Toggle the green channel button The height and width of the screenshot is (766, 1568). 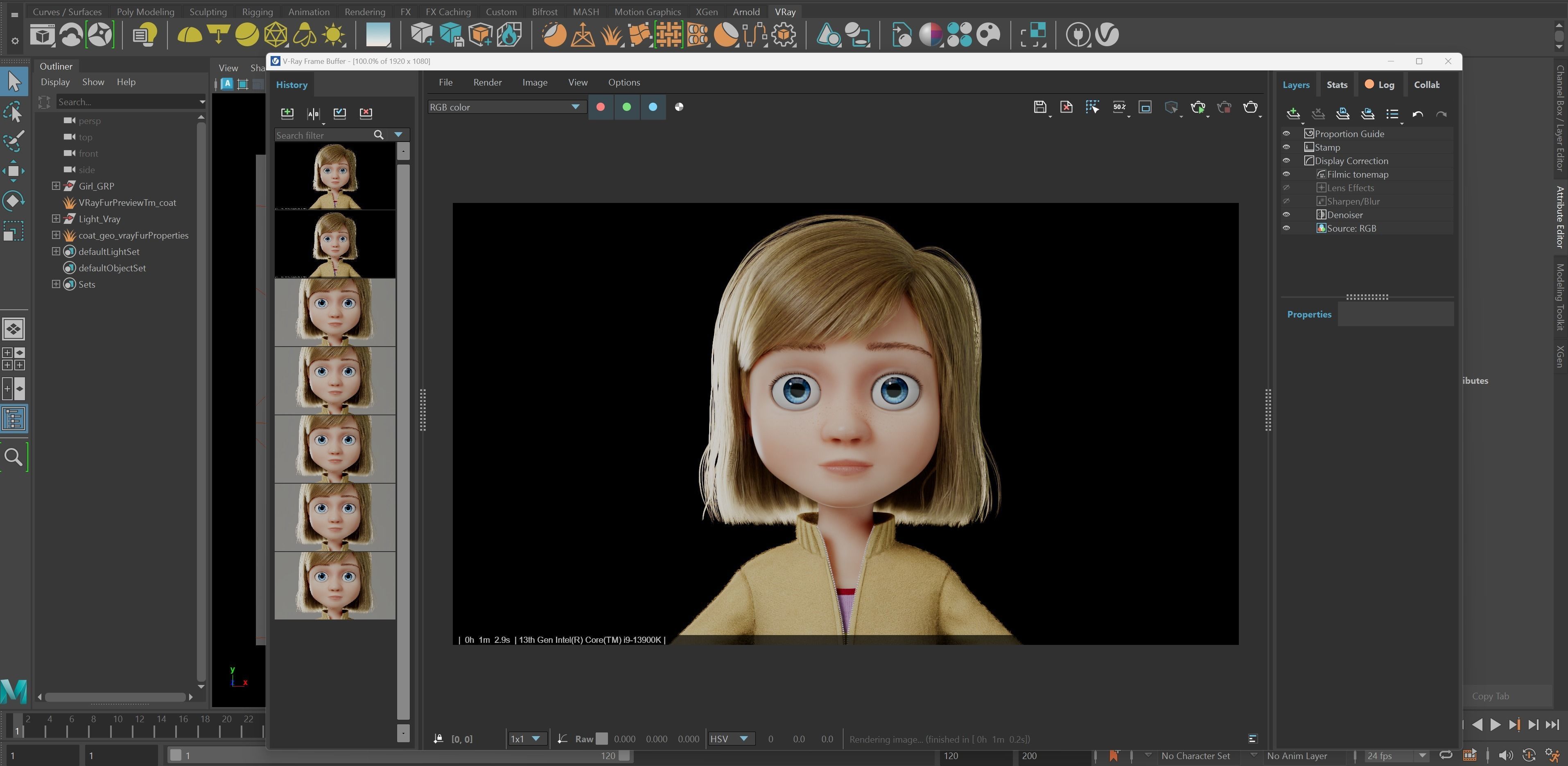pos(627,107)
